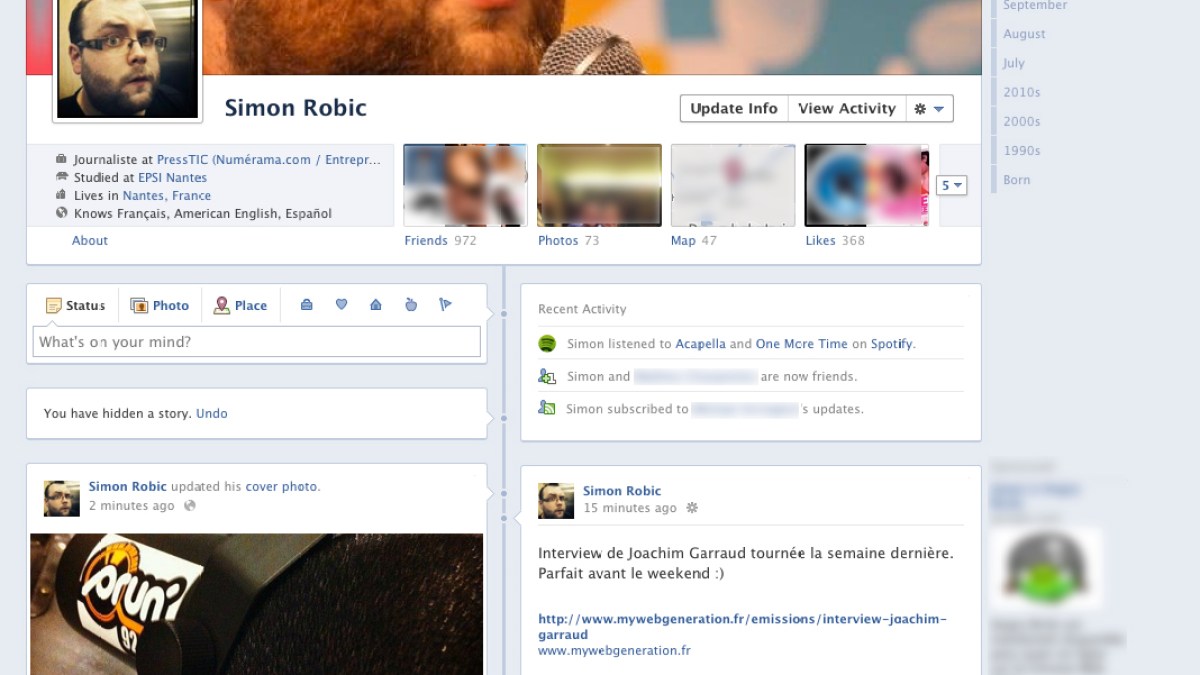This screenshot has height=675, width=1200.
Task: Click the briefcase icon next to Journaliste
Action: coord(62,159)
